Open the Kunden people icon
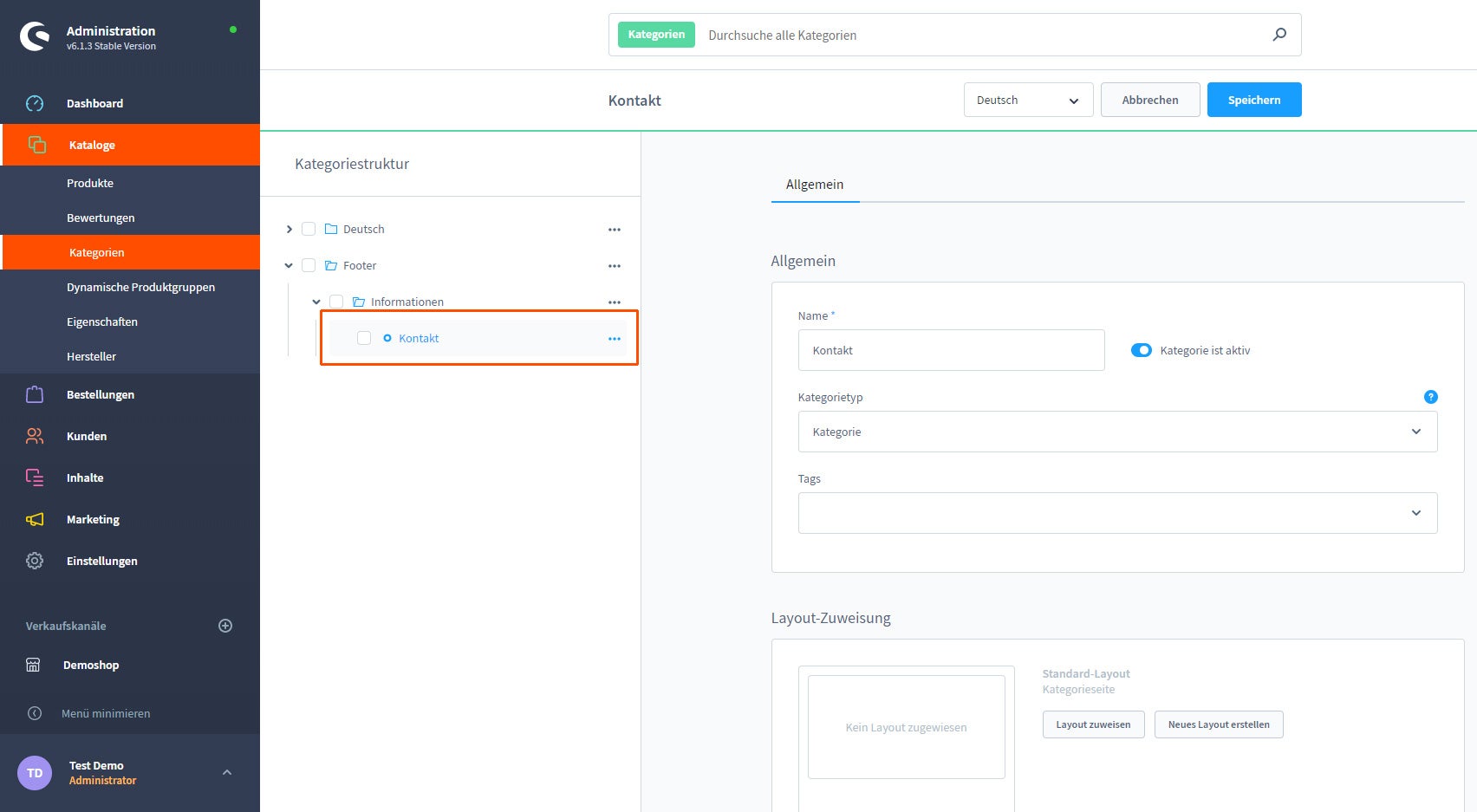This screenshot has width=1477, height=812. tap(35, 436)
